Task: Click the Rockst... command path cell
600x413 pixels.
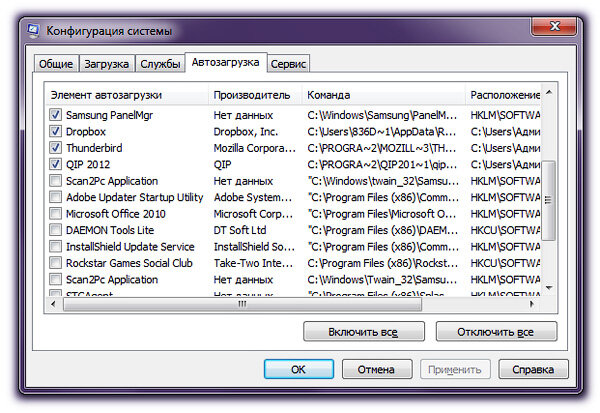Action: pos(383,263)
